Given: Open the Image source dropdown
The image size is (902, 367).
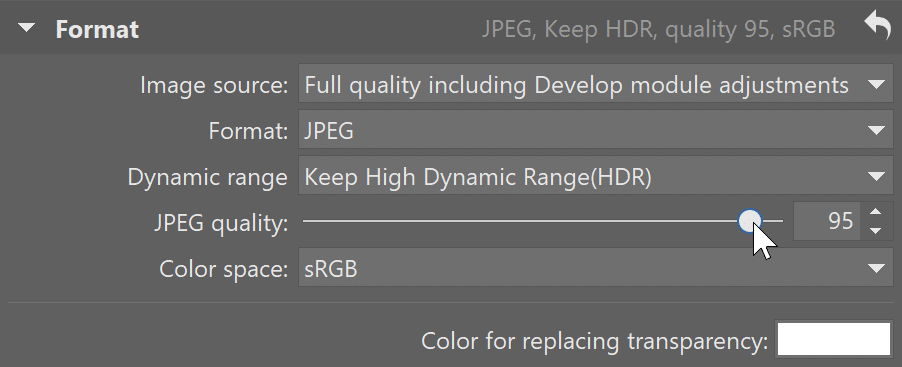Looking at the screenshot, I should click(595, 85).
